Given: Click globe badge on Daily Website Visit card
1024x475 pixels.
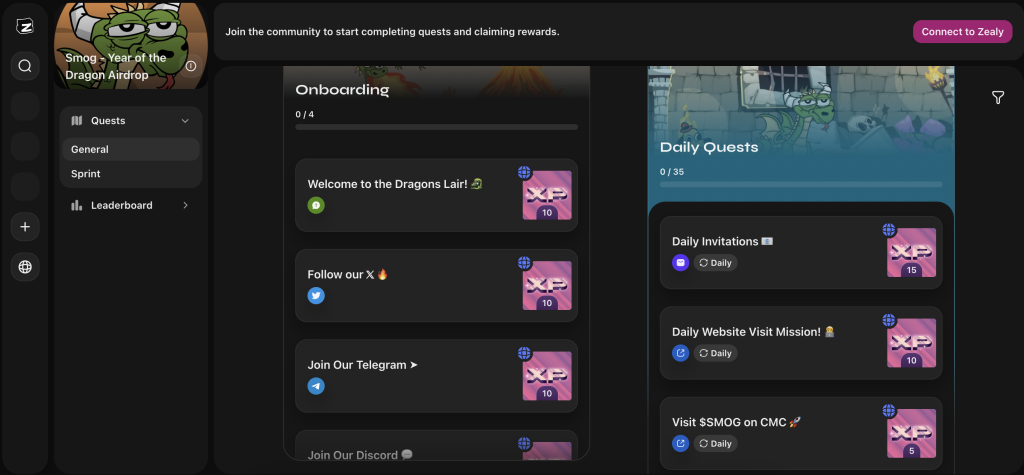Looking at the screenshot, I should click(x=889, y=319).
